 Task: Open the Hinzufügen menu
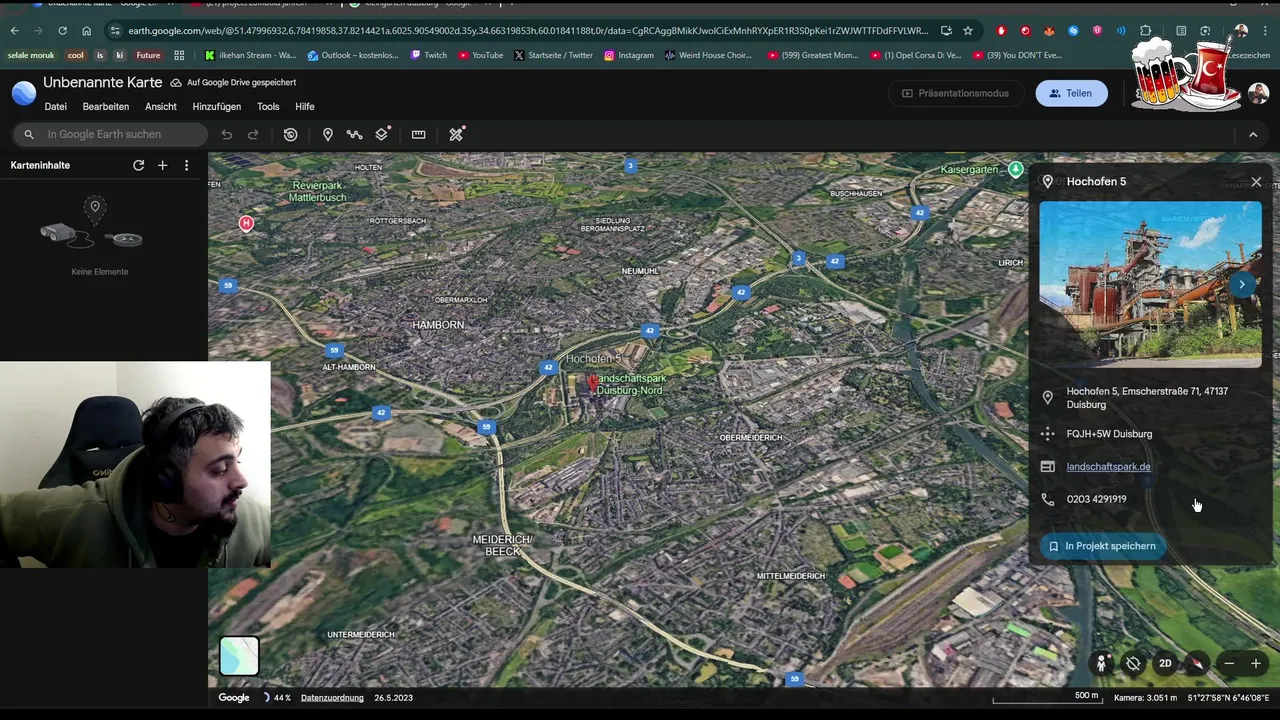pos(217,106)
